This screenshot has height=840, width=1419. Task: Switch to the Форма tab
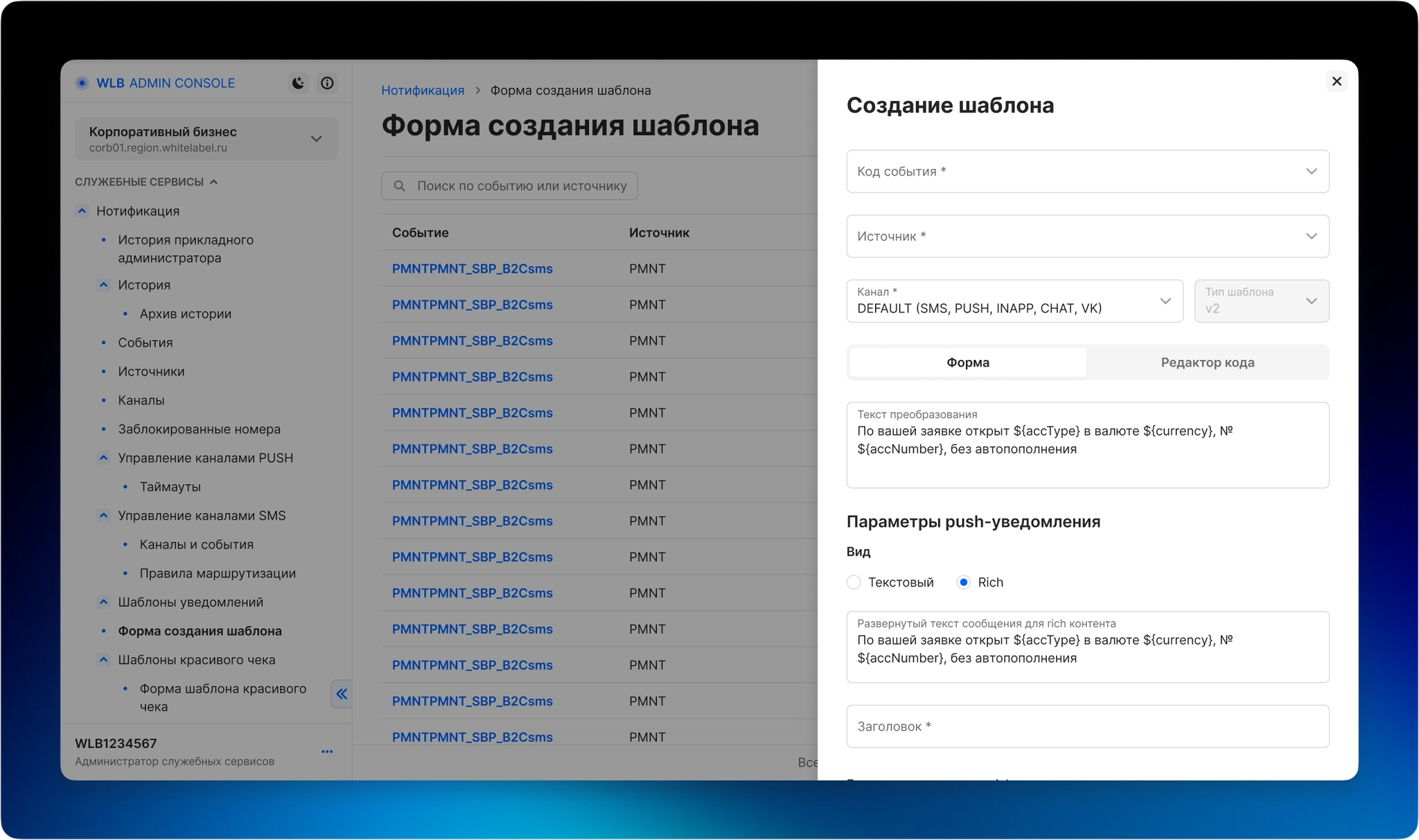[x=968, y=362]
